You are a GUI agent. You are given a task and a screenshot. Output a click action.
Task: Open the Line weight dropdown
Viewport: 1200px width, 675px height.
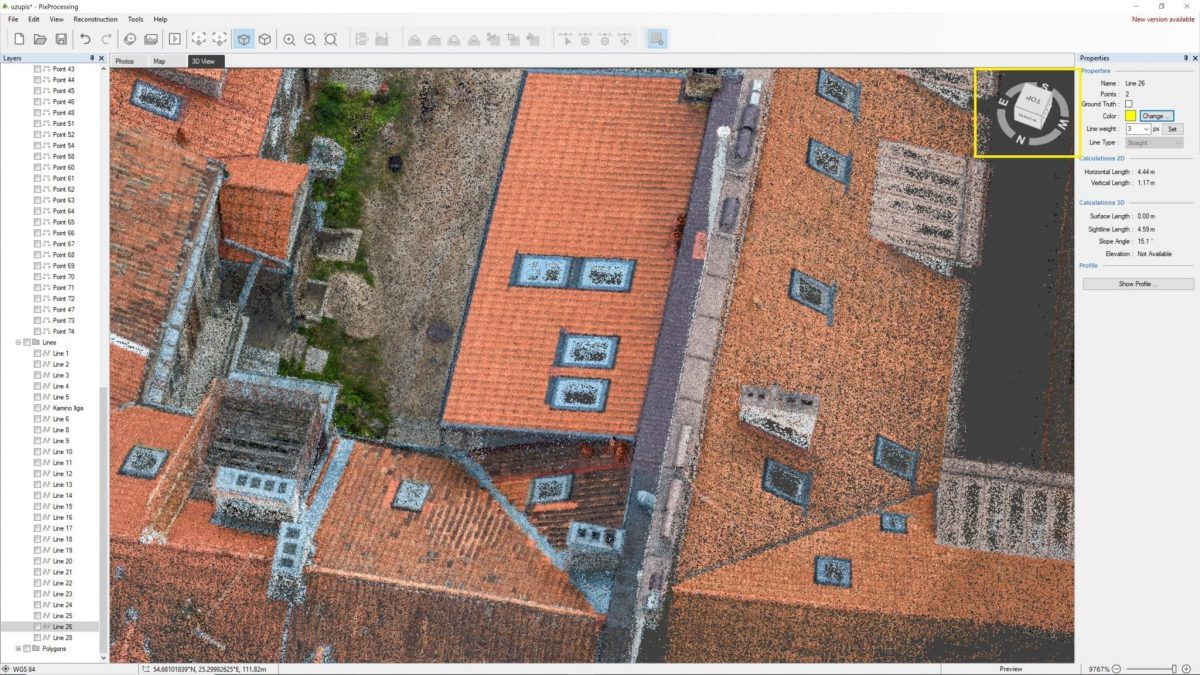tap(1146, 129)
